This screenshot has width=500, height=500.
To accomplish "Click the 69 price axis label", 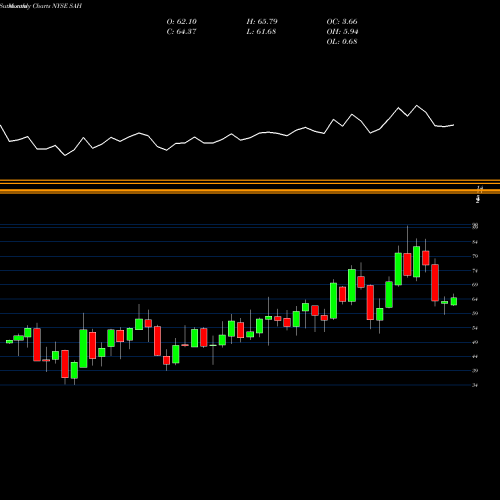I will click(x=475, y=285).
